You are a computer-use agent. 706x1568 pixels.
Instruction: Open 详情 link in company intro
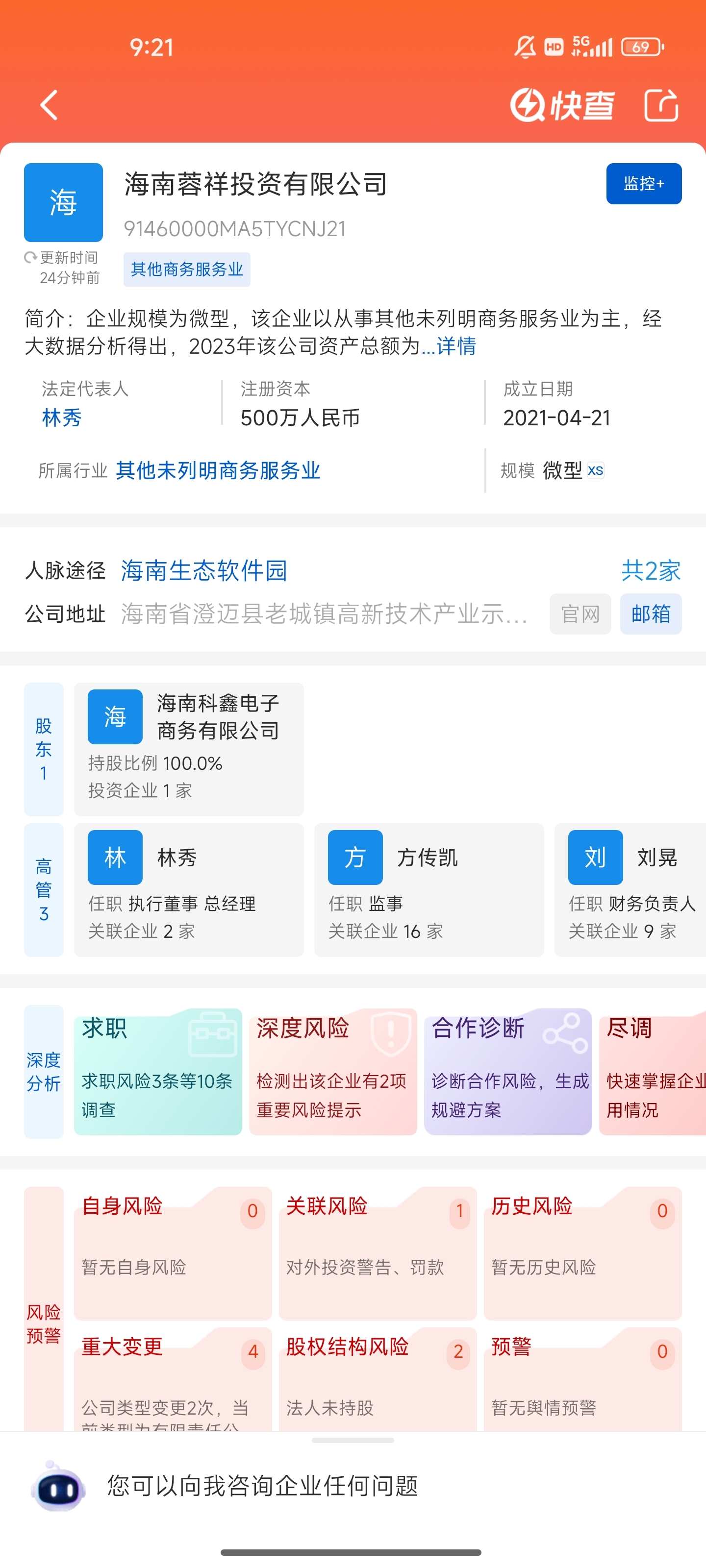pyautogui.click(x=456, y=346)
